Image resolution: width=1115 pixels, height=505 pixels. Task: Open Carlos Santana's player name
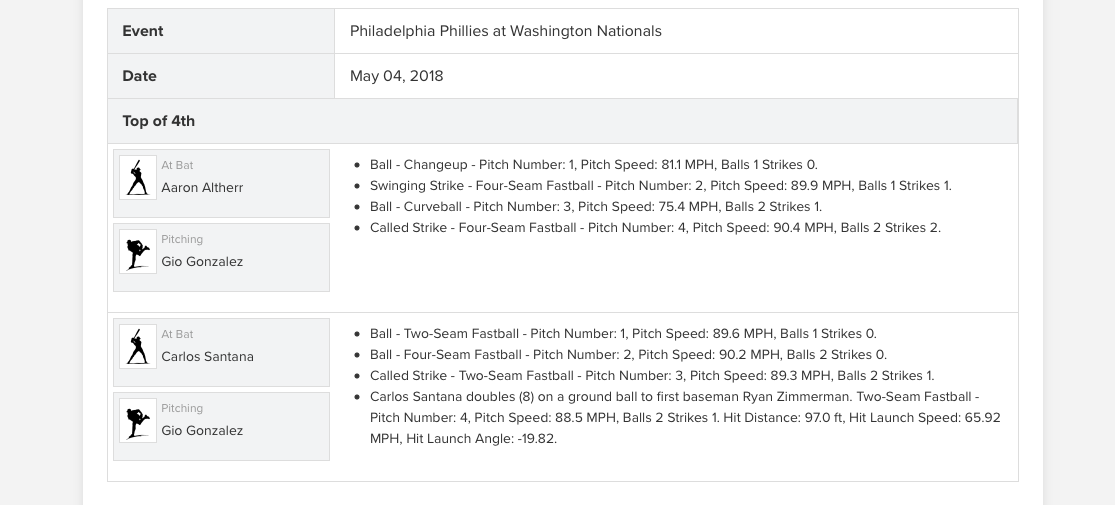coord(207,356)
